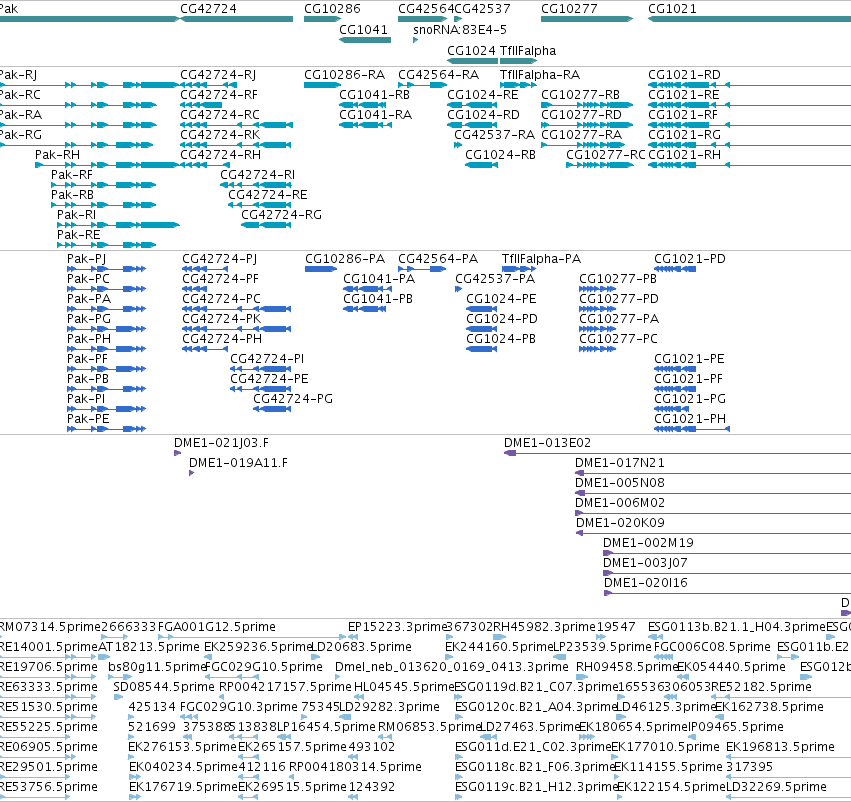Screen dimensions: 851x802
Task: Click EST EP15223.3prime
Action: 352,636
